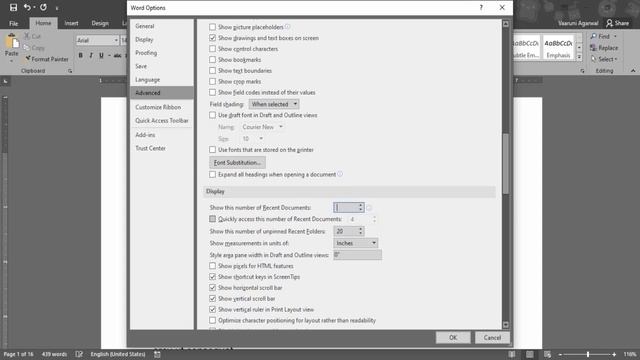Click the macro recording status bar icon
This screenshot has width=640, height=360.
coord(157,354)
